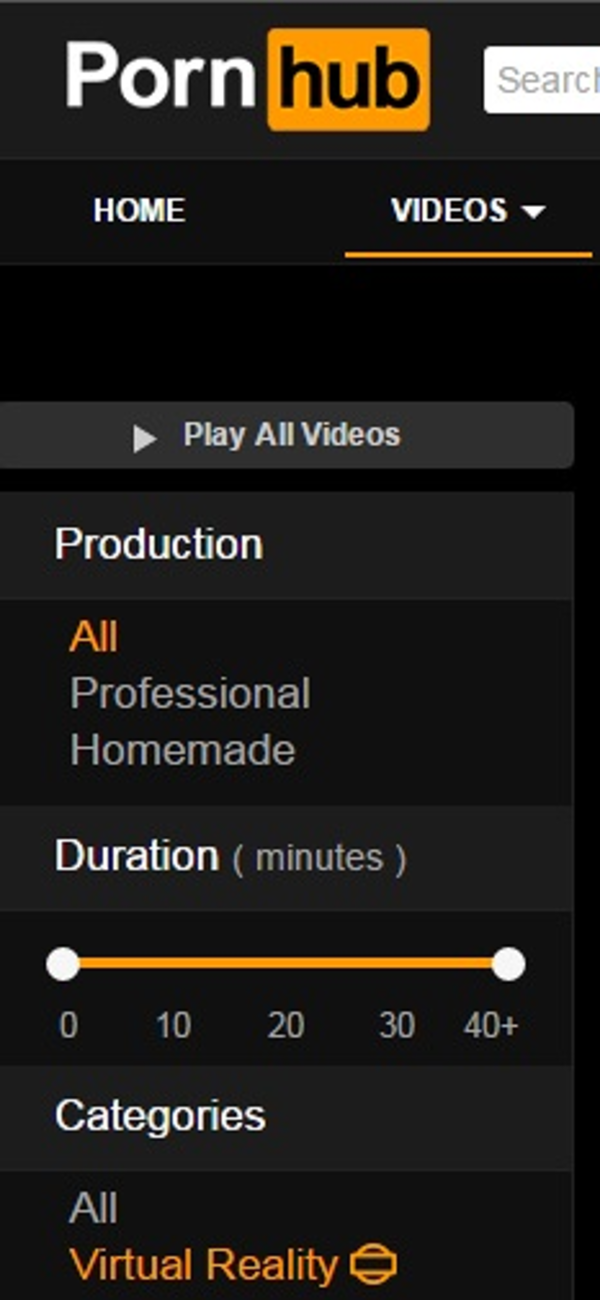
Task: Click the 30 minute mark label
Action: 397,1026
